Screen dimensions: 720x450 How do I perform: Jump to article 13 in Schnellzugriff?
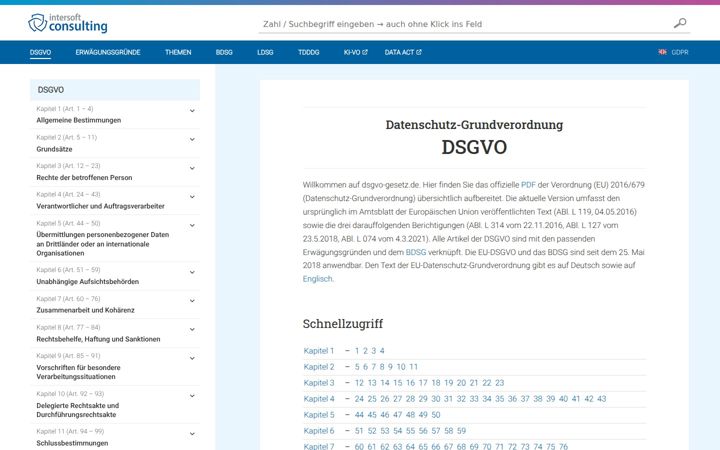372,383
